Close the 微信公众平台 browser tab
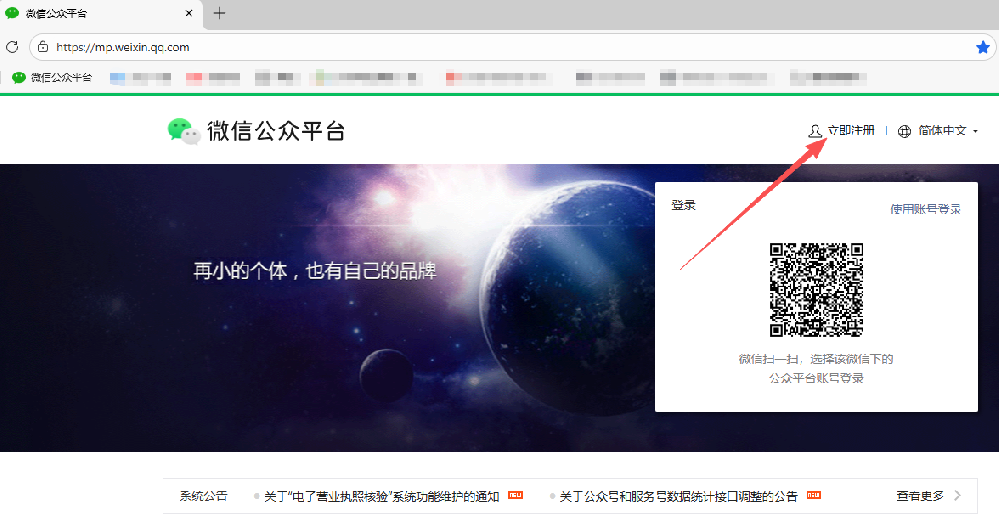The image size is (999, 525). coord(190,13)
